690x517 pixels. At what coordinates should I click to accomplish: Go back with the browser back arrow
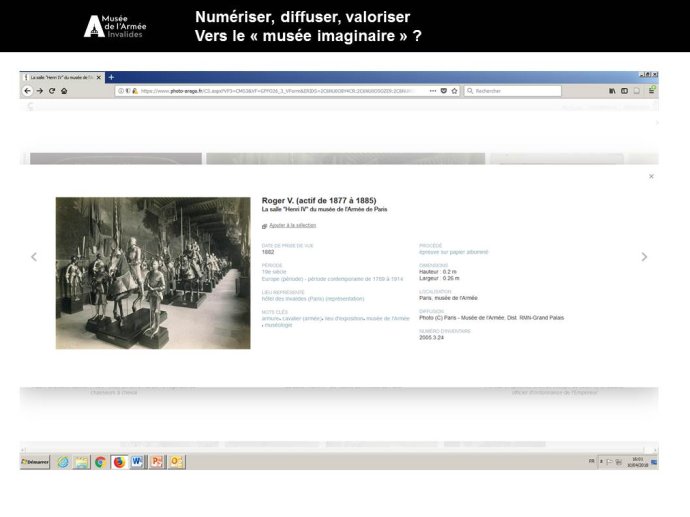pos(28,91)
